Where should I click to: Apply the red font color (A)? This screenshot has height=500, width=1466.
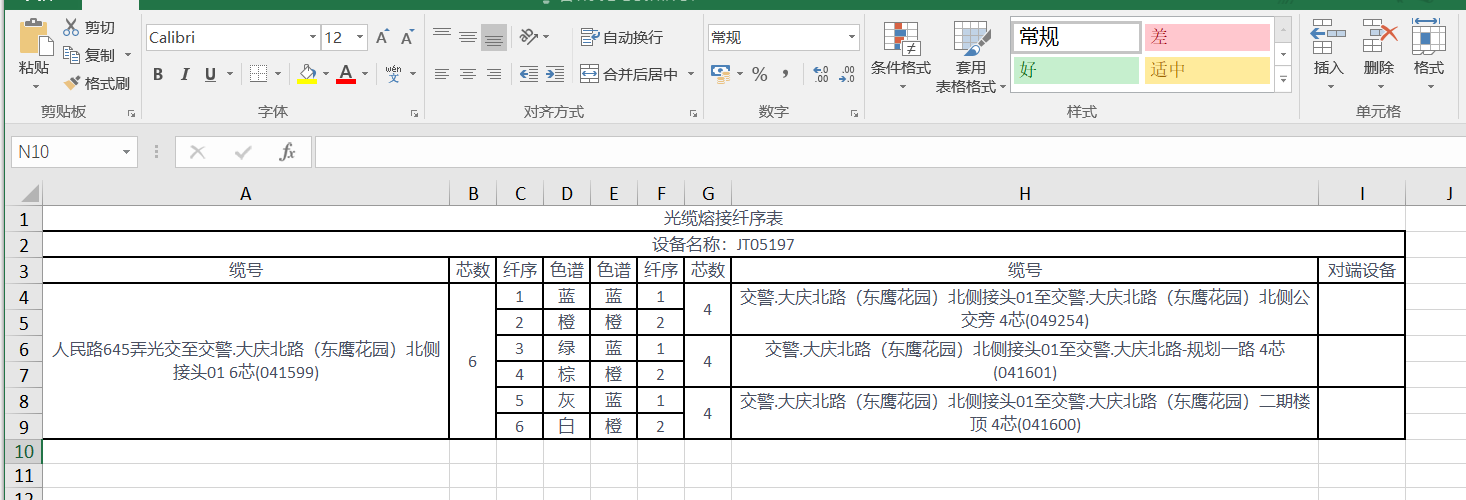[346, 74]
